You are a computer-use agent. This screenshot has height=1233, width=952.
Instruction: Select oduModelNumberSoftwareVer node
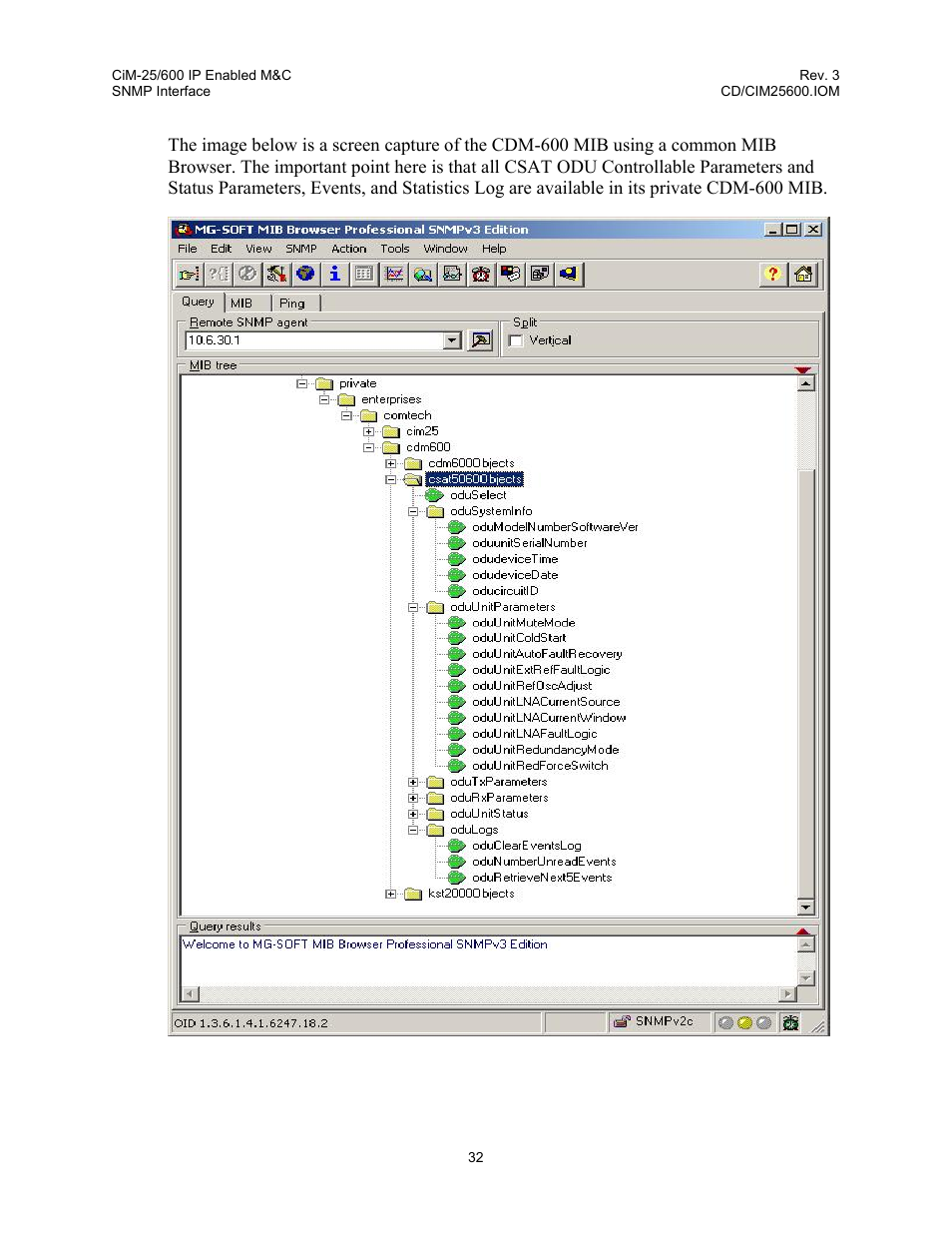pos(555,527)
